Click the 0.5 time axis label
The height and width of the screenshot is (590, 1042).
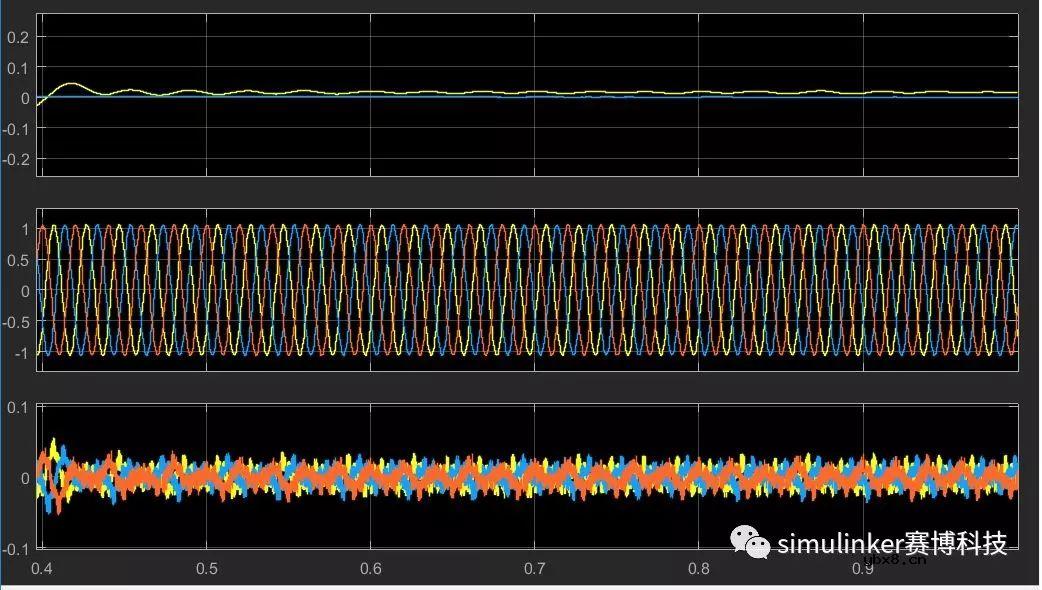(206, 568)
